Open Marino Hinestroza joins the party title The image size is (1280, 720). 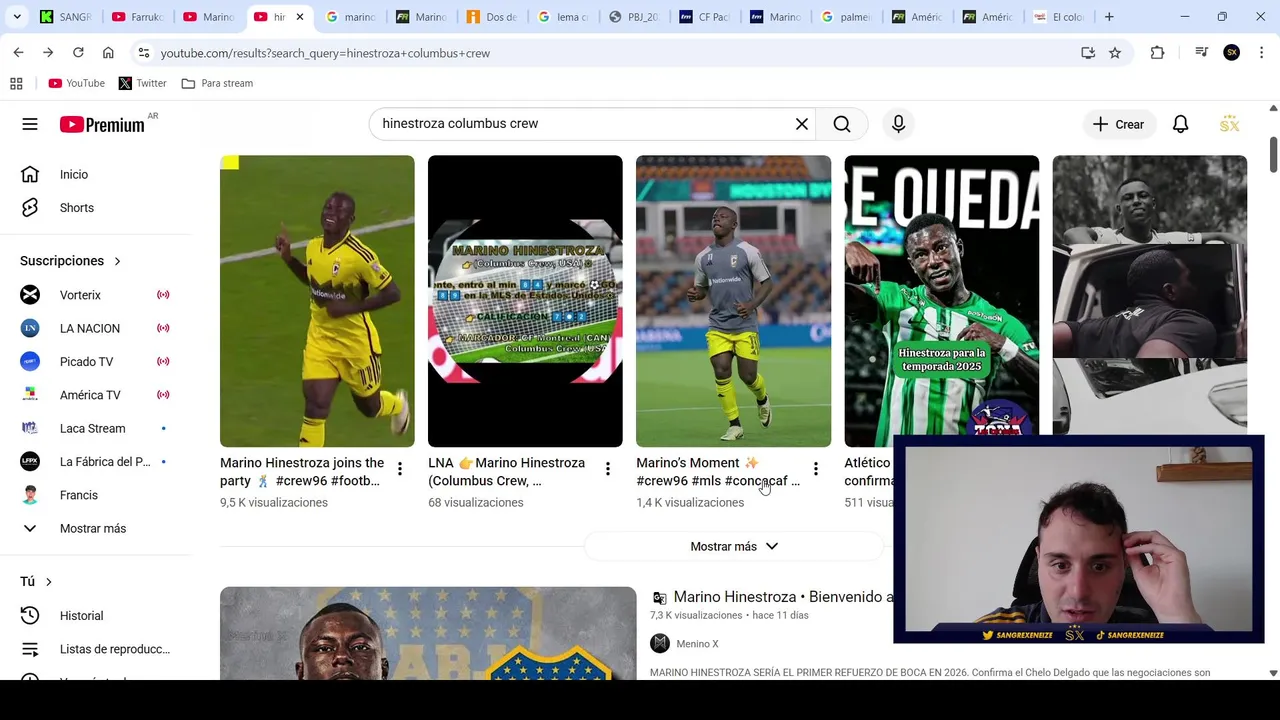[x=302, y=472]
